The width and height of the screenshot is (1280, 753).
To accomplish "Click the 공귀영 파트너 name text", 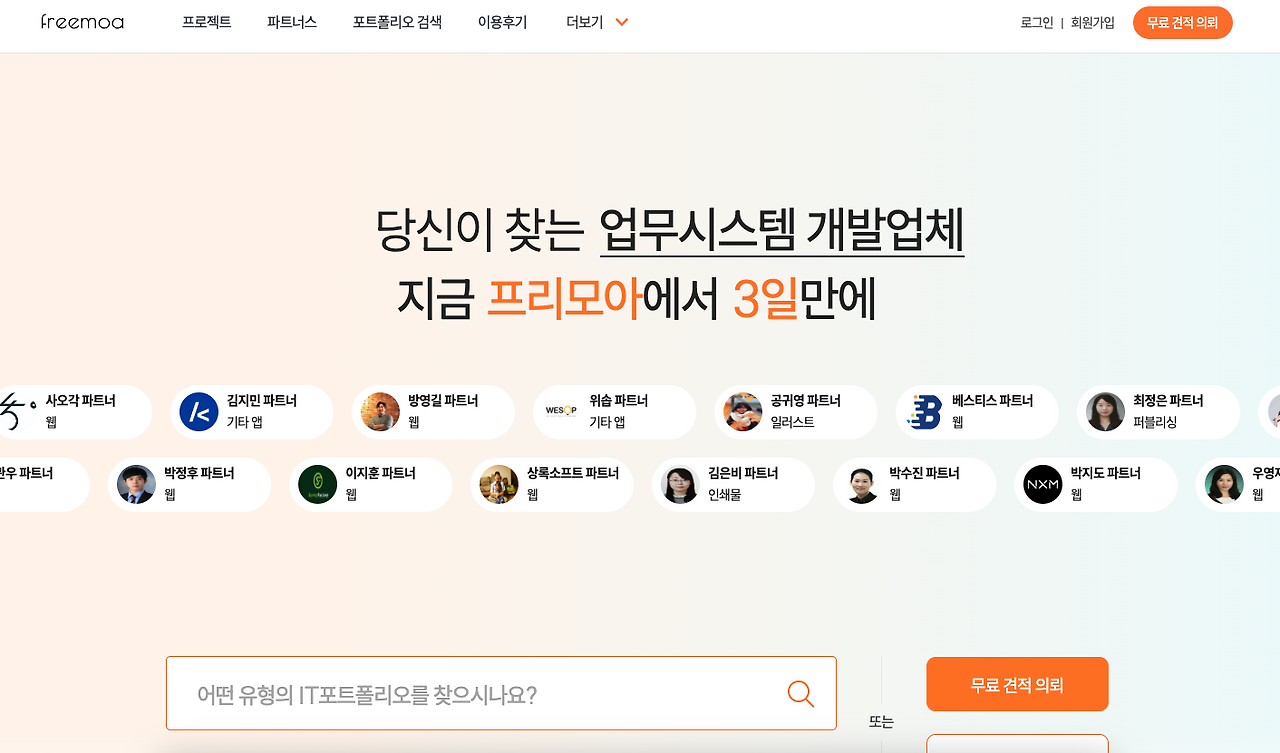I will [806, 401].
